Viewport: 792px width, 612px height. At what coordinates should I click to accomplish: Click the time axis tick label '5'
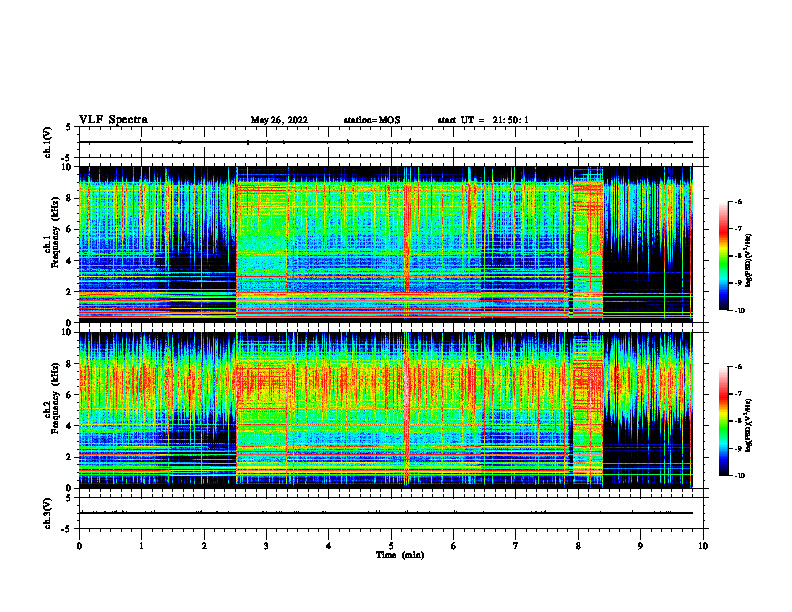[x=391, y=545]
